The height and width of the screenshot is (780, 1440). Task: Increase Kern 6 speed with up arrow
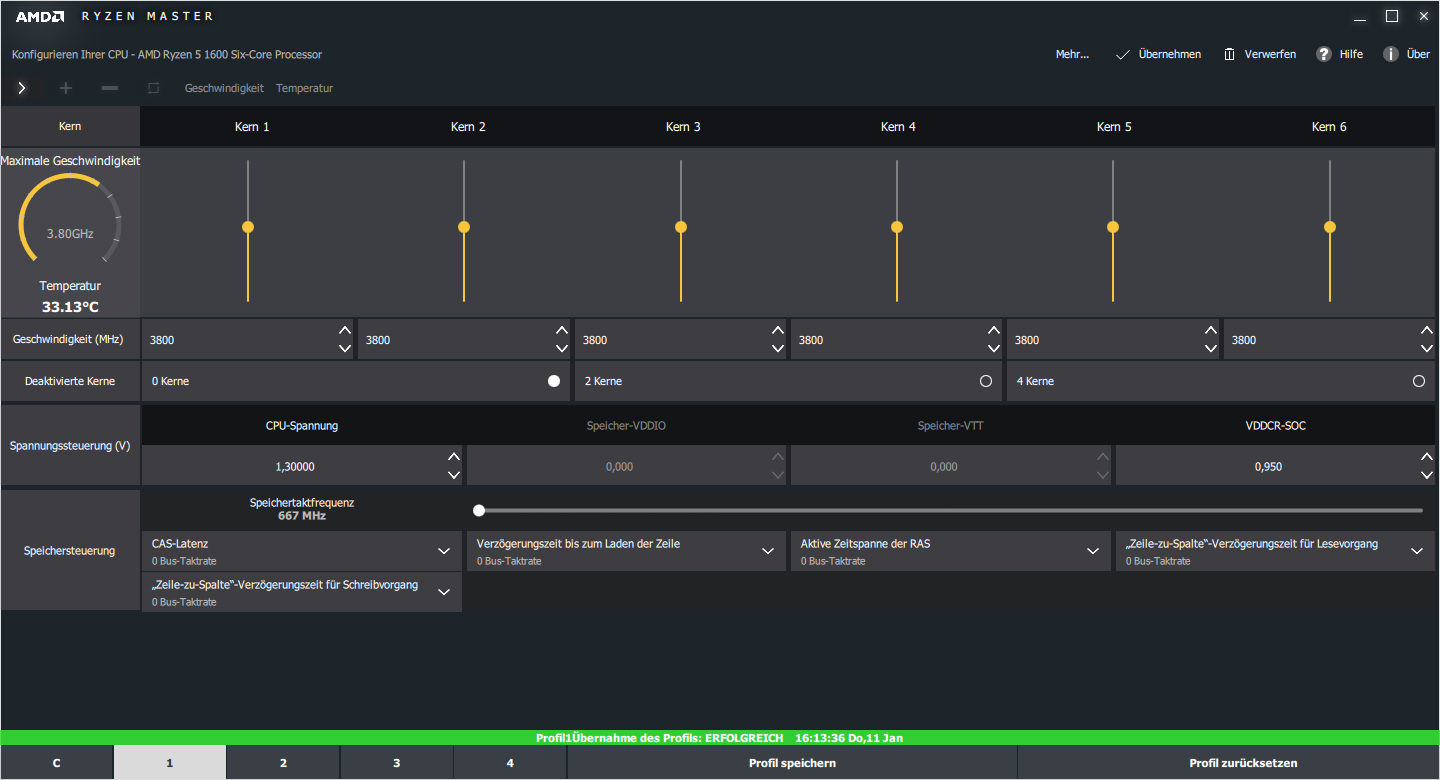[1427, 330]
